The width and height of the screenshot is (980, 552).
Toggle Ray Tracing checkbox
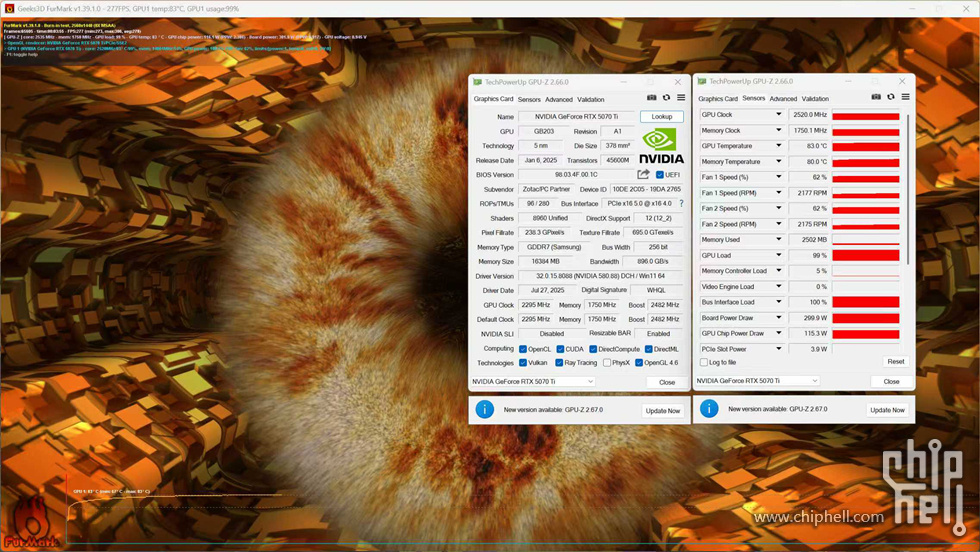(559, 363)
